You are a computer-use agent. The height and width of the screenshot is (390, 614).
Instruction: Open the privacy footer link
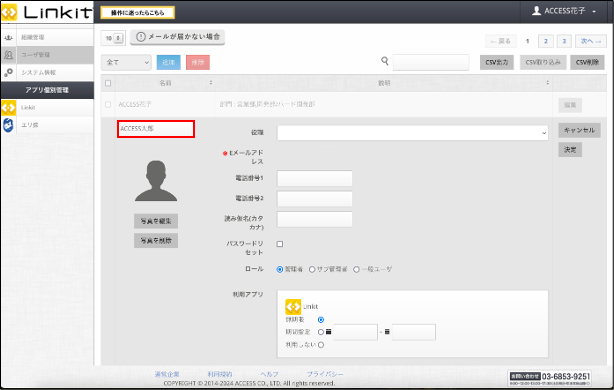(325, 374)
